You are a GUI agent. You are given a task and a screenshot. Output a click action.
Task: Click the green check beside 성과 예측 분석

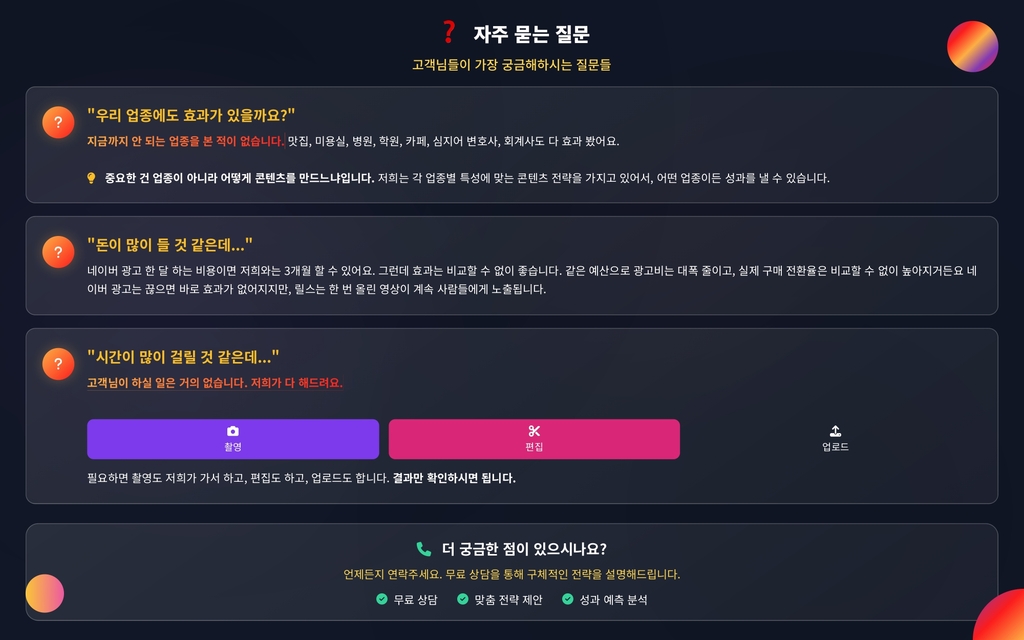568,599
